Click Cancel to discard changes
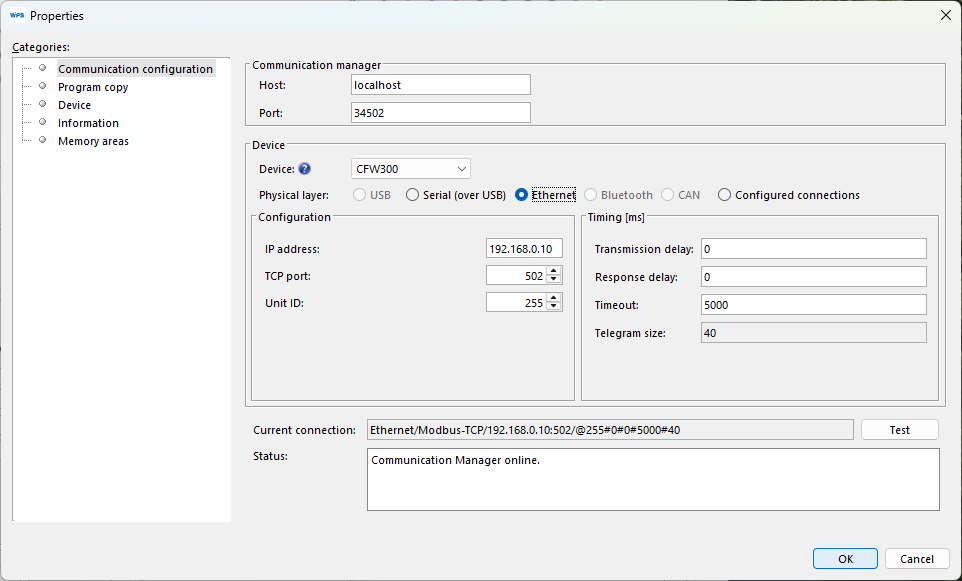The image size is (962, 581). (x=916, y=558)
